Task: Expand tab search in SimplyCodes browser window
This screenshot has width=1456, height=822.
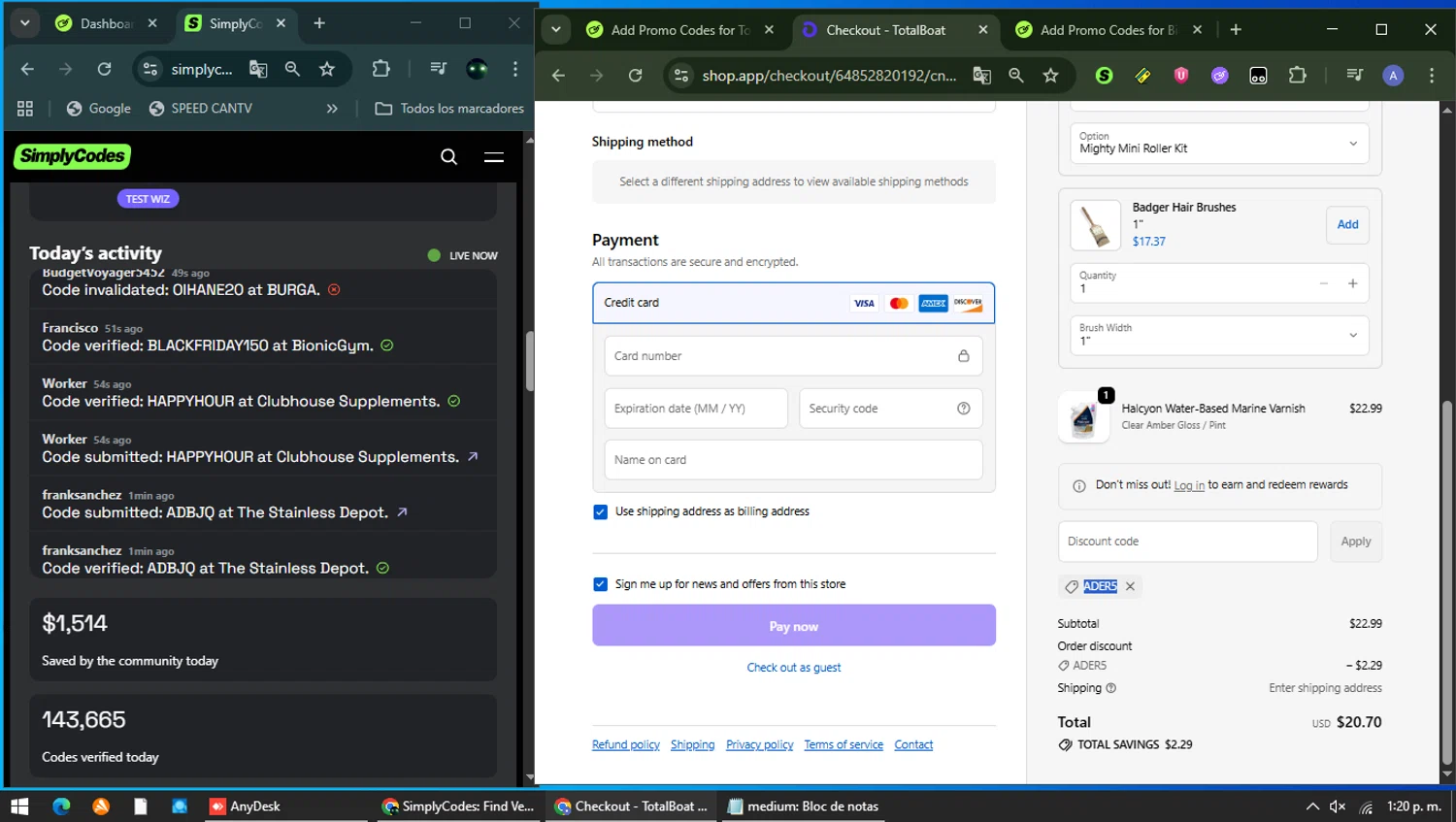Action: tap(25, 23)
